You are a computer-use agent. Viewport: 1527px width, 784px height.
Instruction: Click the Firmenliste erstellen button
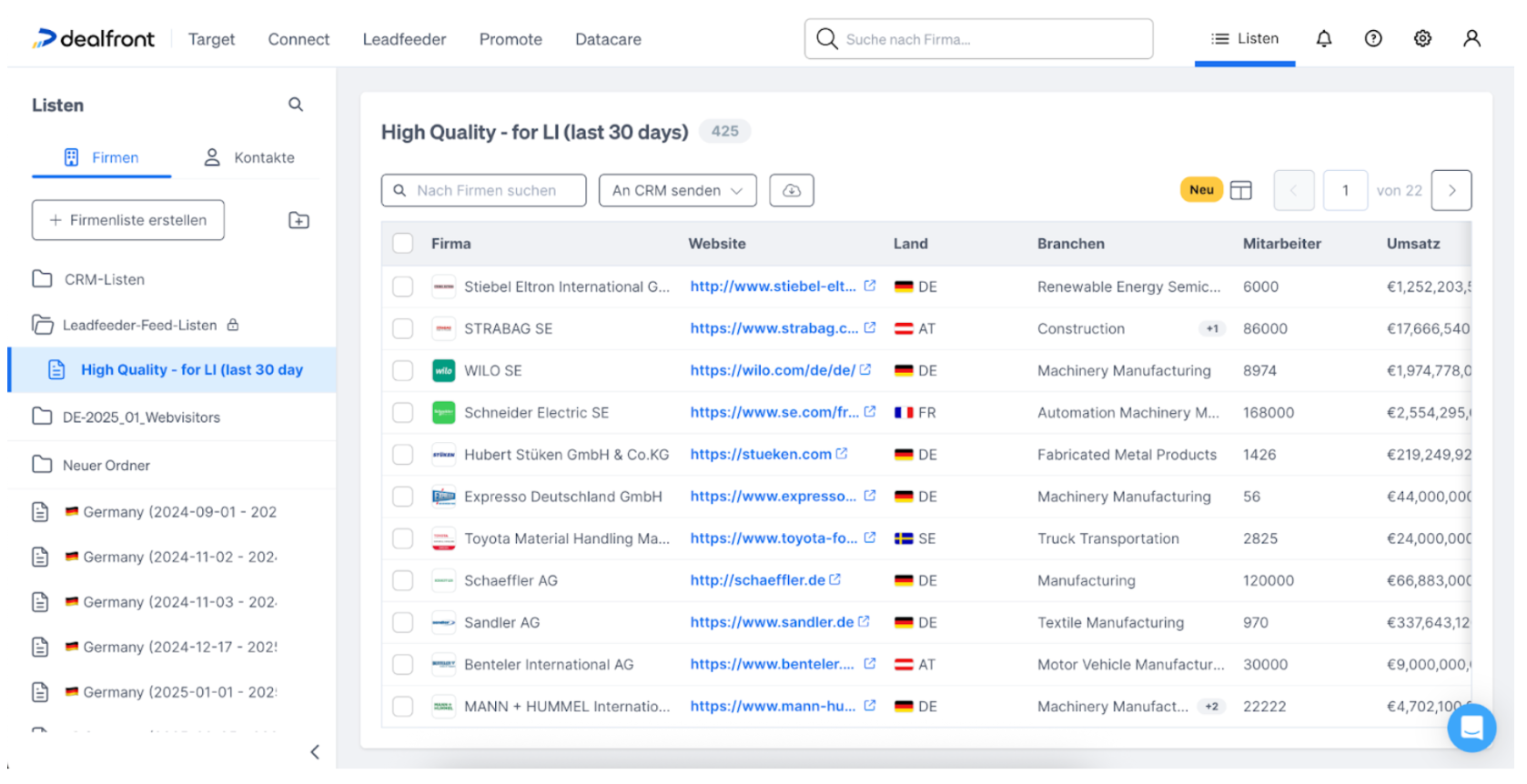[128, 220]
